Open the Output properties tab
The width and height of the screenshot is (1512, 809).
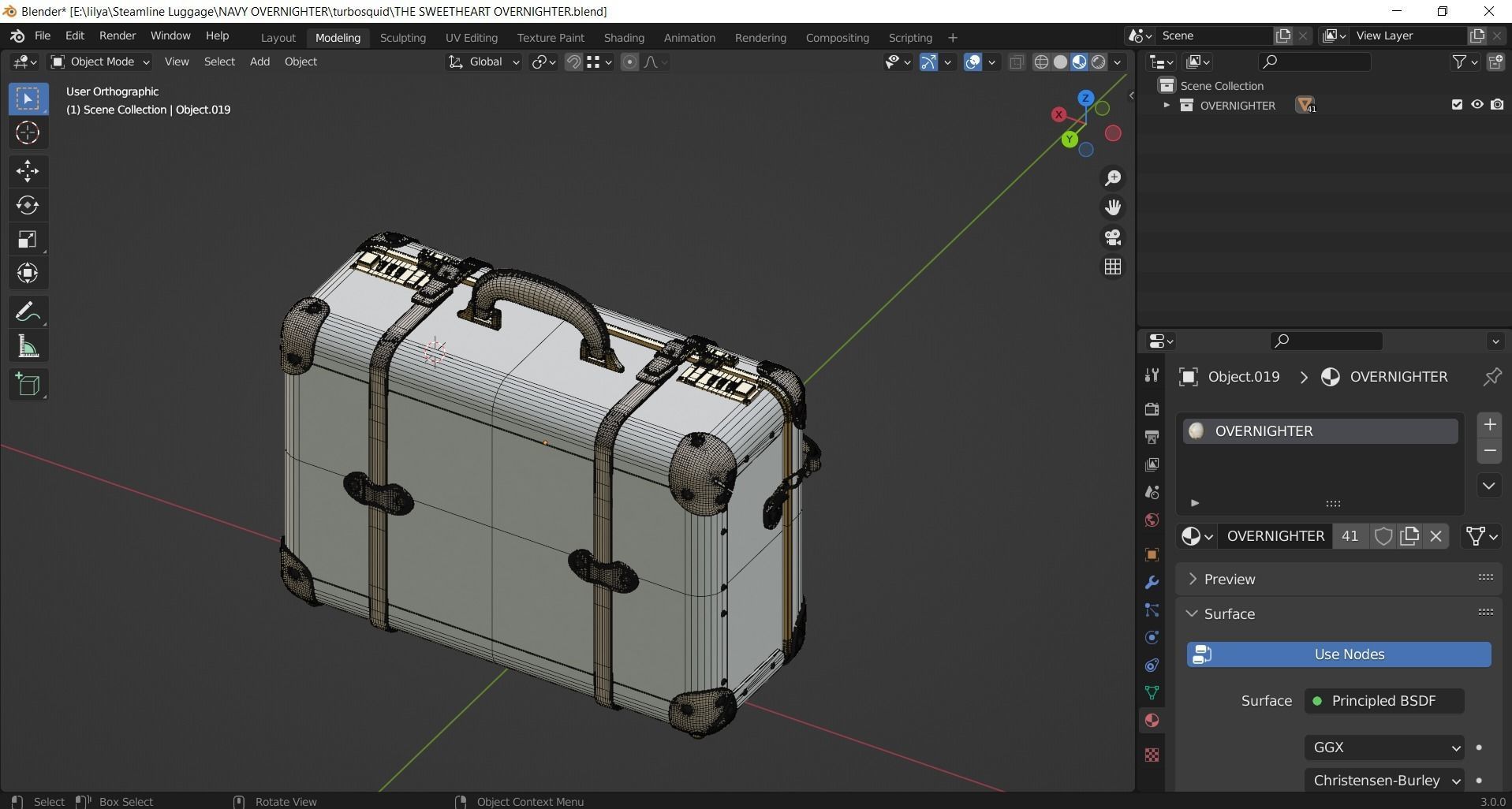tap(1152, 436)
